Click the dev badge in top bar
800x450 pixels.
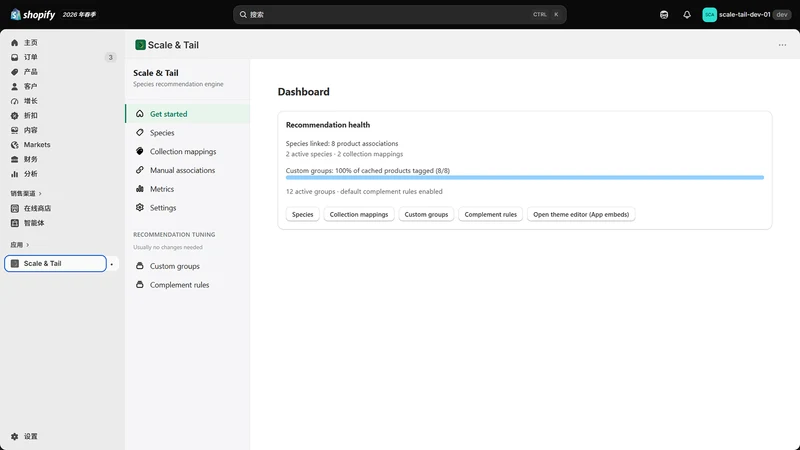point(782,15)
